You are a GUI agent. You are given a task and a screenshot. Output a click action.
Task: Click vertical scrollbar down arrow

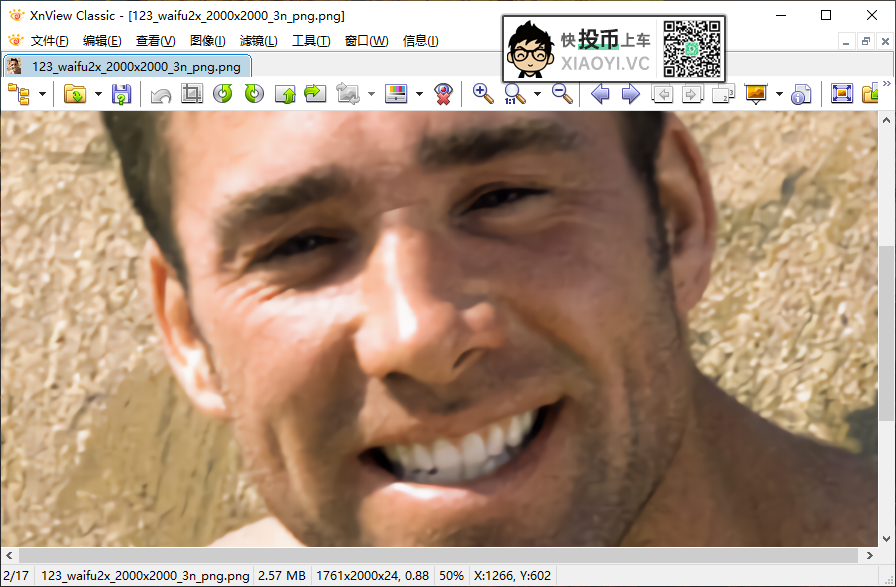[x=886, y=538]
